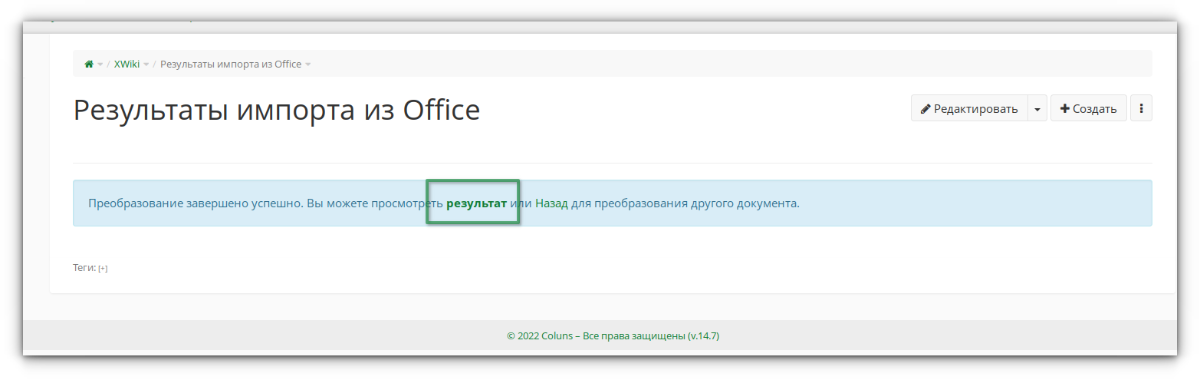Image resolution: width=1200 pixels, height=380 pixels.
Task: Expand the XWiki breadcrumb dropdown arrow
Action: click(146, 64)
